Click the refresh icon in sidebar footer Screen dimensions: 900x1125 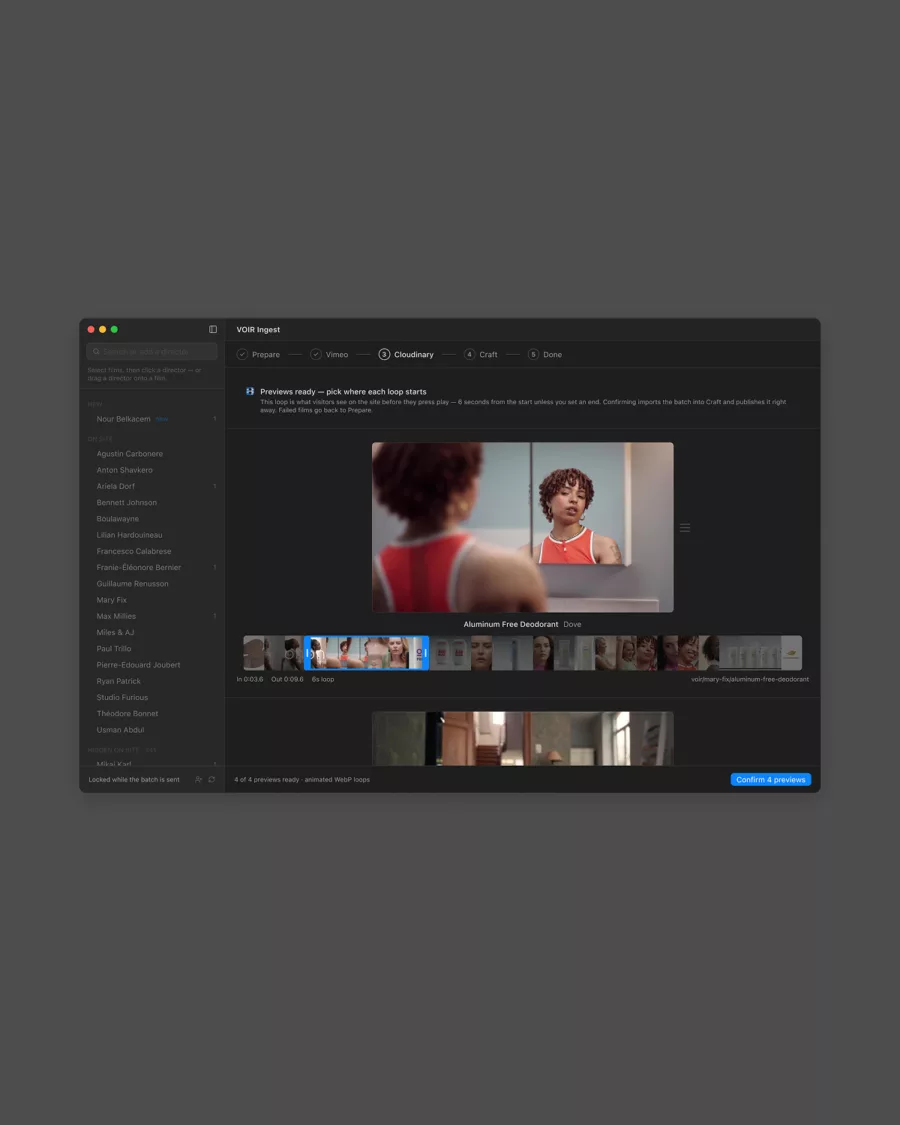click(212, 779)
